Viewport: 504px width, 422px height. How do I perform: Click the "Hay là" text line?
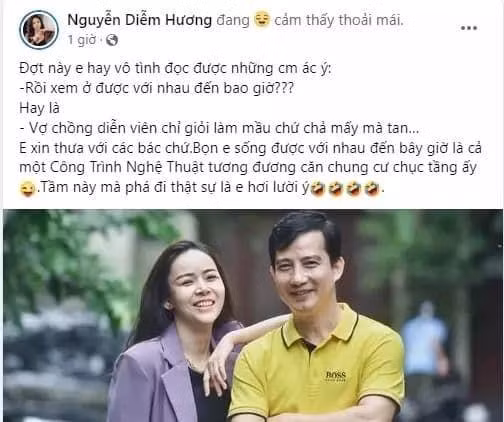pos(39,108)
